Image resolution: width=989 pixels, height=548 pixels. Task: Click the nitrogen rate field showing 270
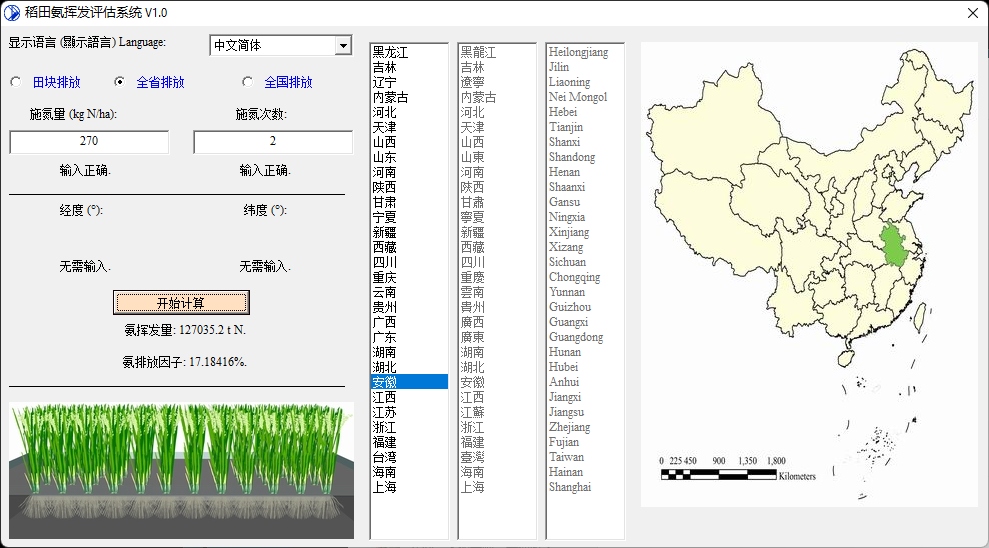(x=89, y=142)
